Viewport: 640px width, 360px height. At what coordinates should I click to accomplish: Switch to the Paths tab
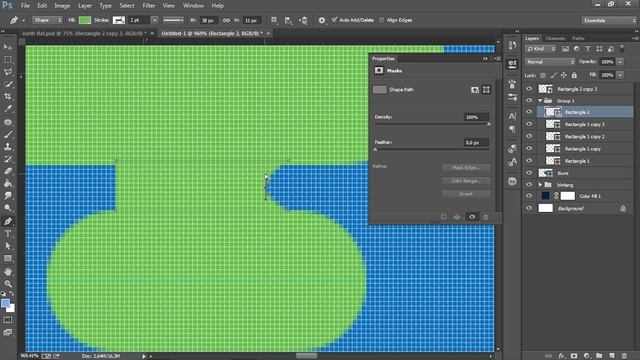click(578, 38)
